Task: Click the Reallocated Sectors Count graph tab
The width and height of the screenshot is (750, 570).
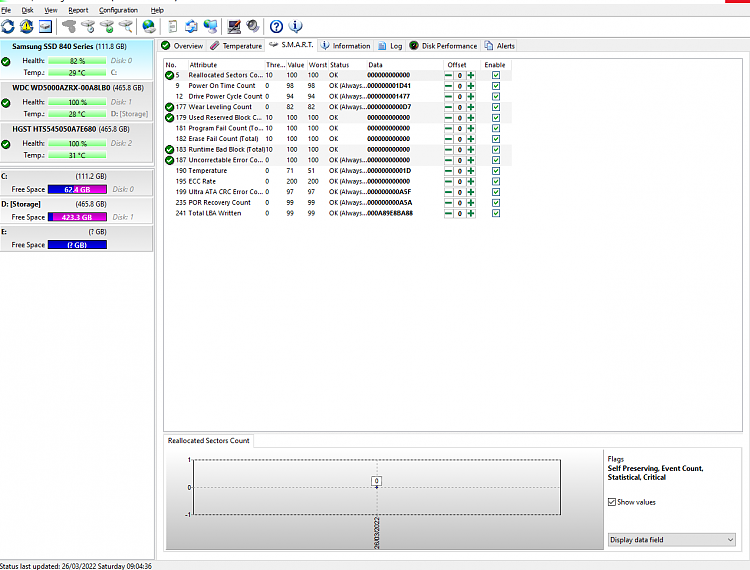Action: 209,440
